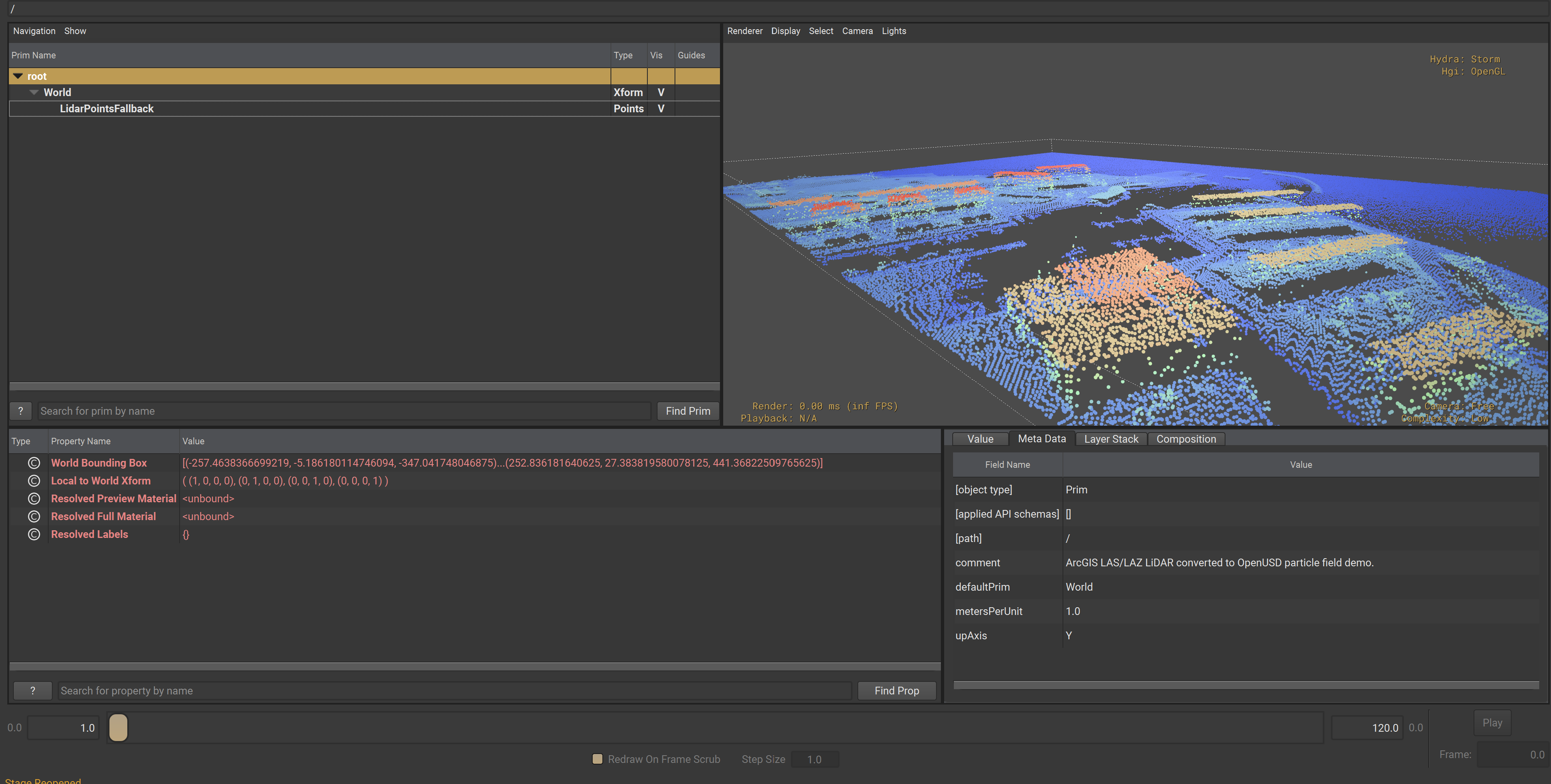Viewport: 1551px width, 784px height.
Task: Toggle visibility V of World prim
Action: 660,92
